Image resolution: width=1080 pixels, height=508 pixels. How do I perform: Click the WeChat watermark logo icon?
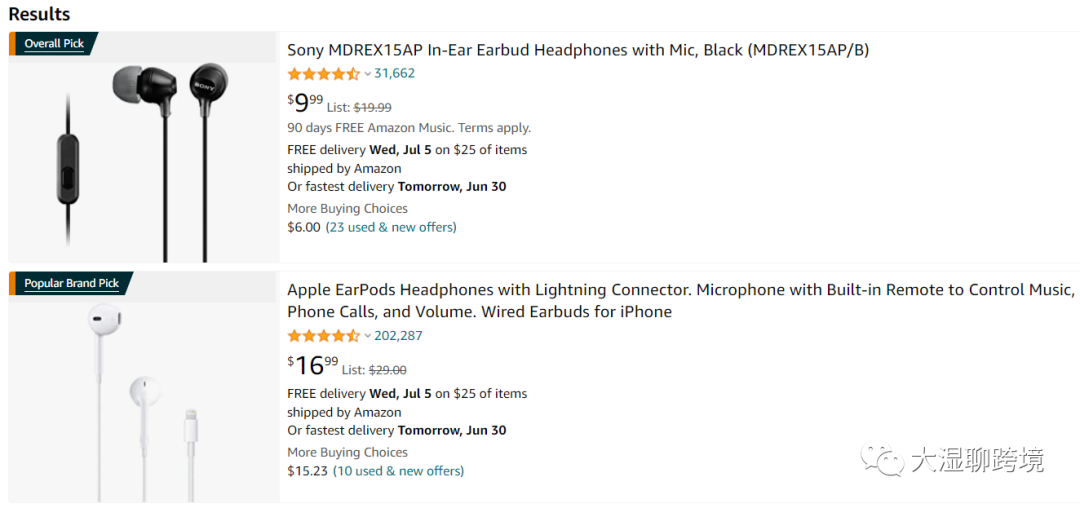point(885,461)
